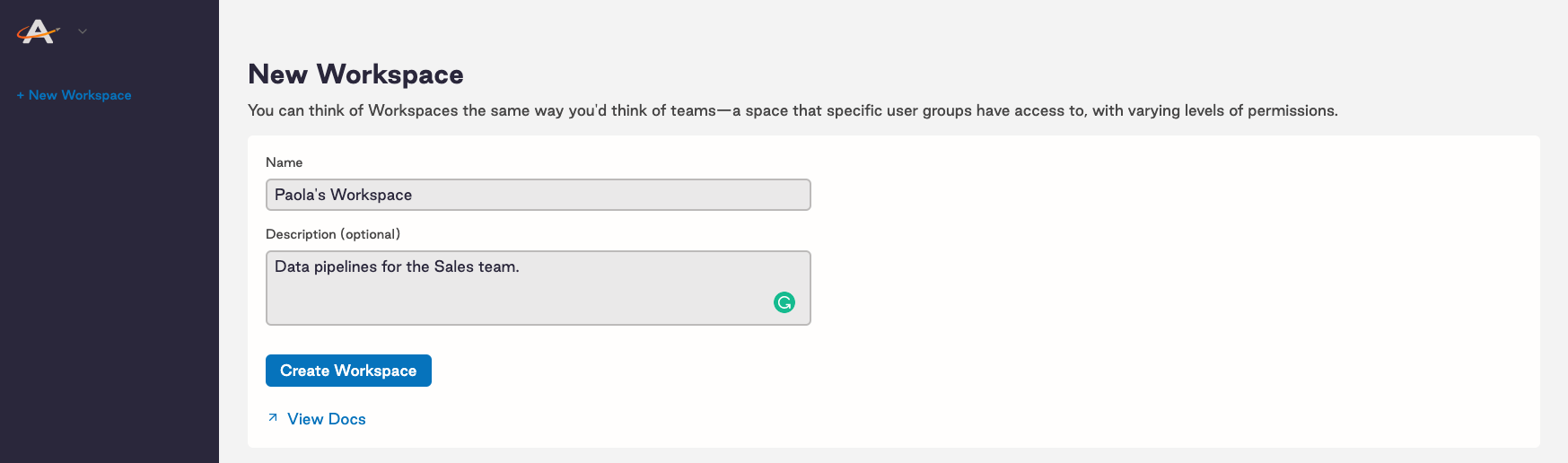Screen dimensions: 1568x463
Task: Open the View Docs link
Action: pos(327,419)
